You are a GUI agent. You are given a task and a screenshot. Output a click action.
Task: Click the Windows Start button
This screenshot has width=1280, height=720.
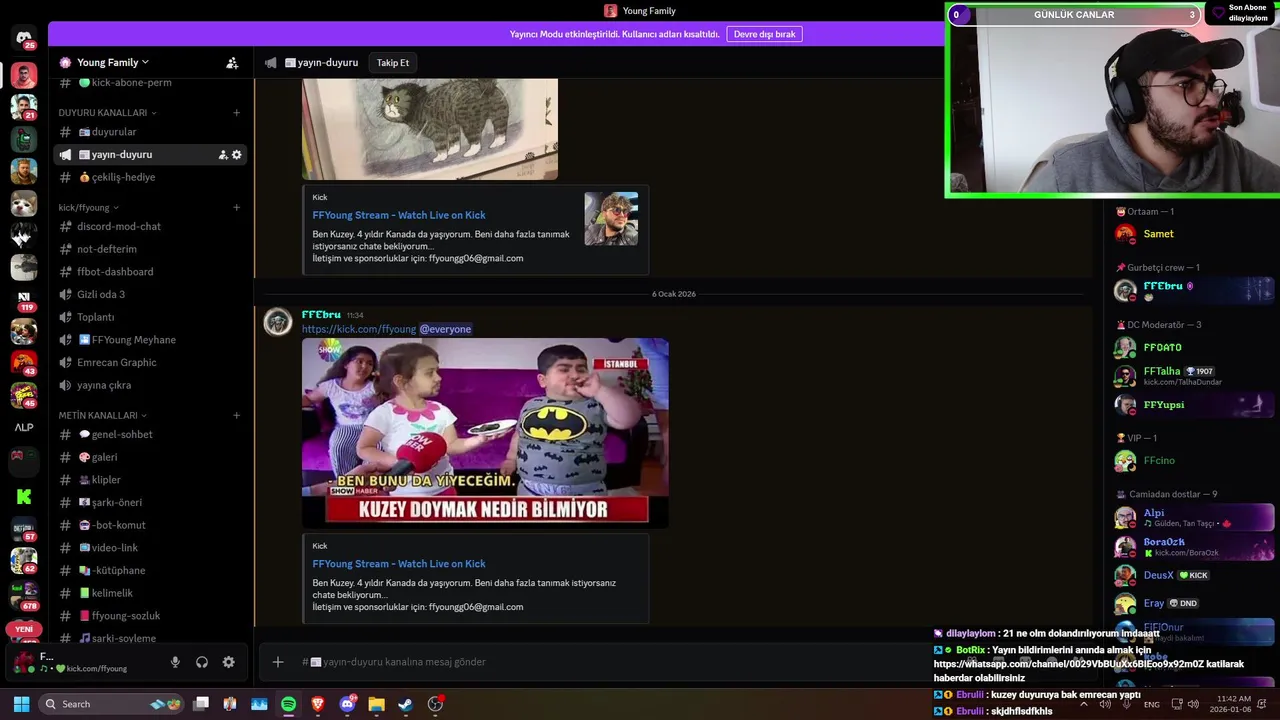21,704
